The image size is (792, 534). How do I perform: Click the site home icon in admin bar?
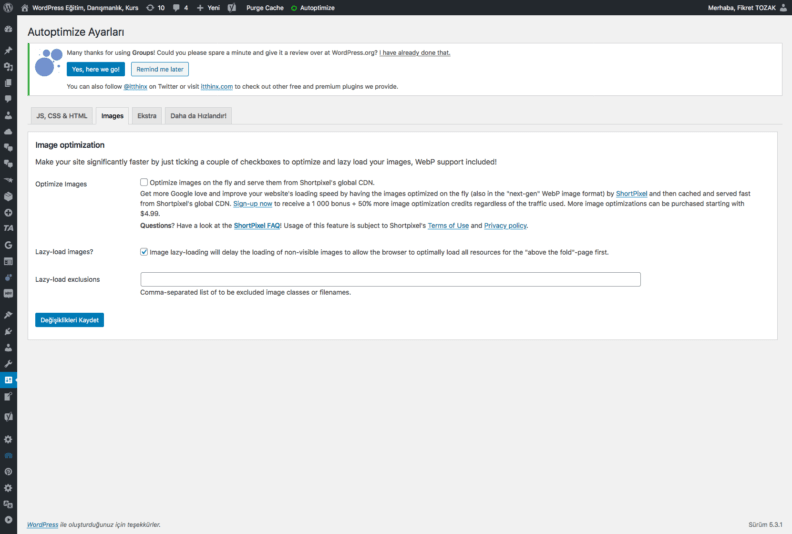point(24,8)
